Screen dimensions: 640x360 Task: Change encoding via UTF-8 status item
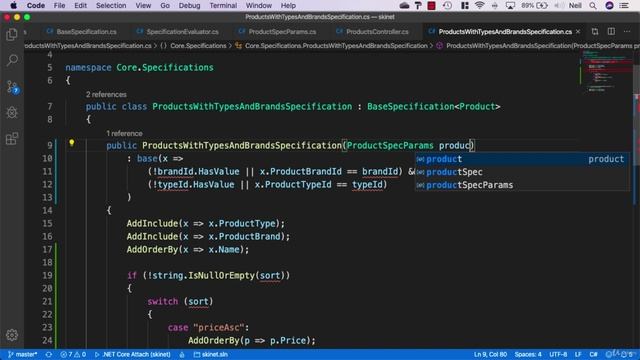(558, 354)
